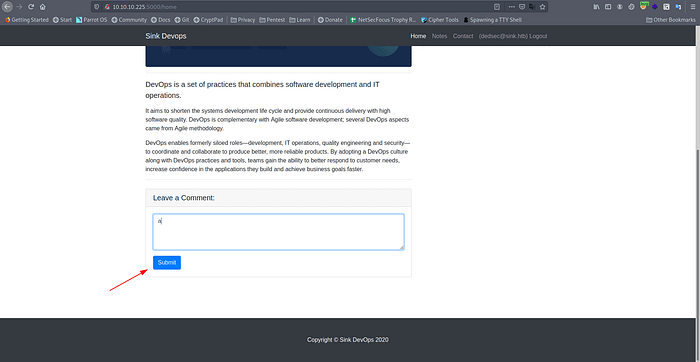This screenshot has width=700, height=362.
Task: Click inside the comment text area
Action: click(279, 232)
